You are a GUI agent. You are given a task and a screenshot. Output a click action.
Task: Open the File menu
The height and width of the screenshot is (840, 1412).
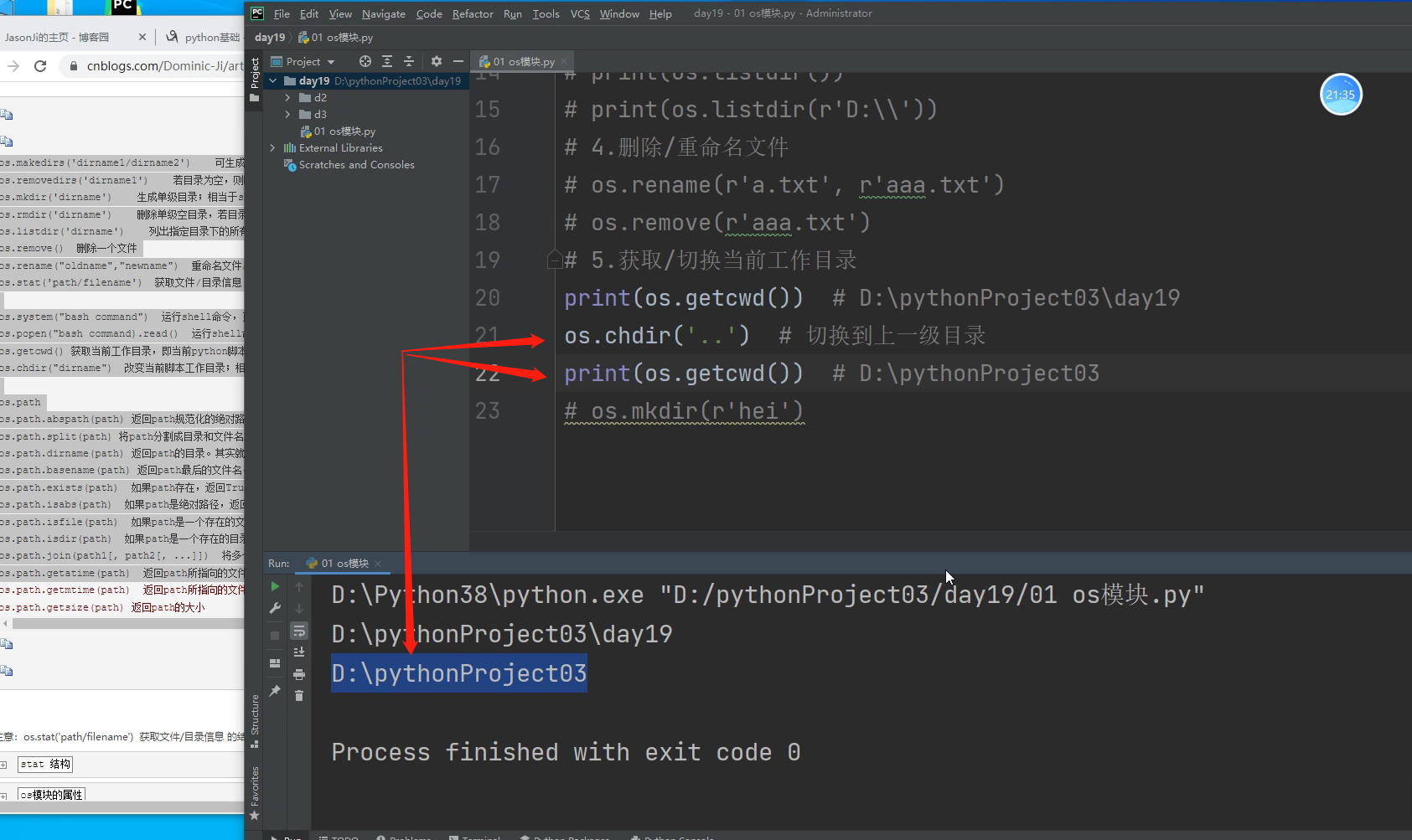[x=282, y=14]
